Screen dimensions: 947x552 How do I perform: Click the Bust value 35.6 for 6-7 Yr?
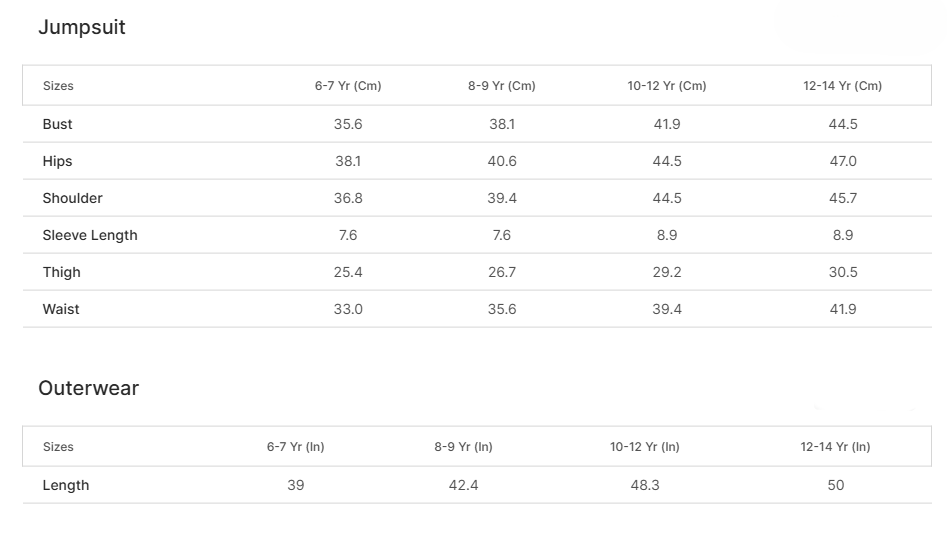(x=348, y=125)
